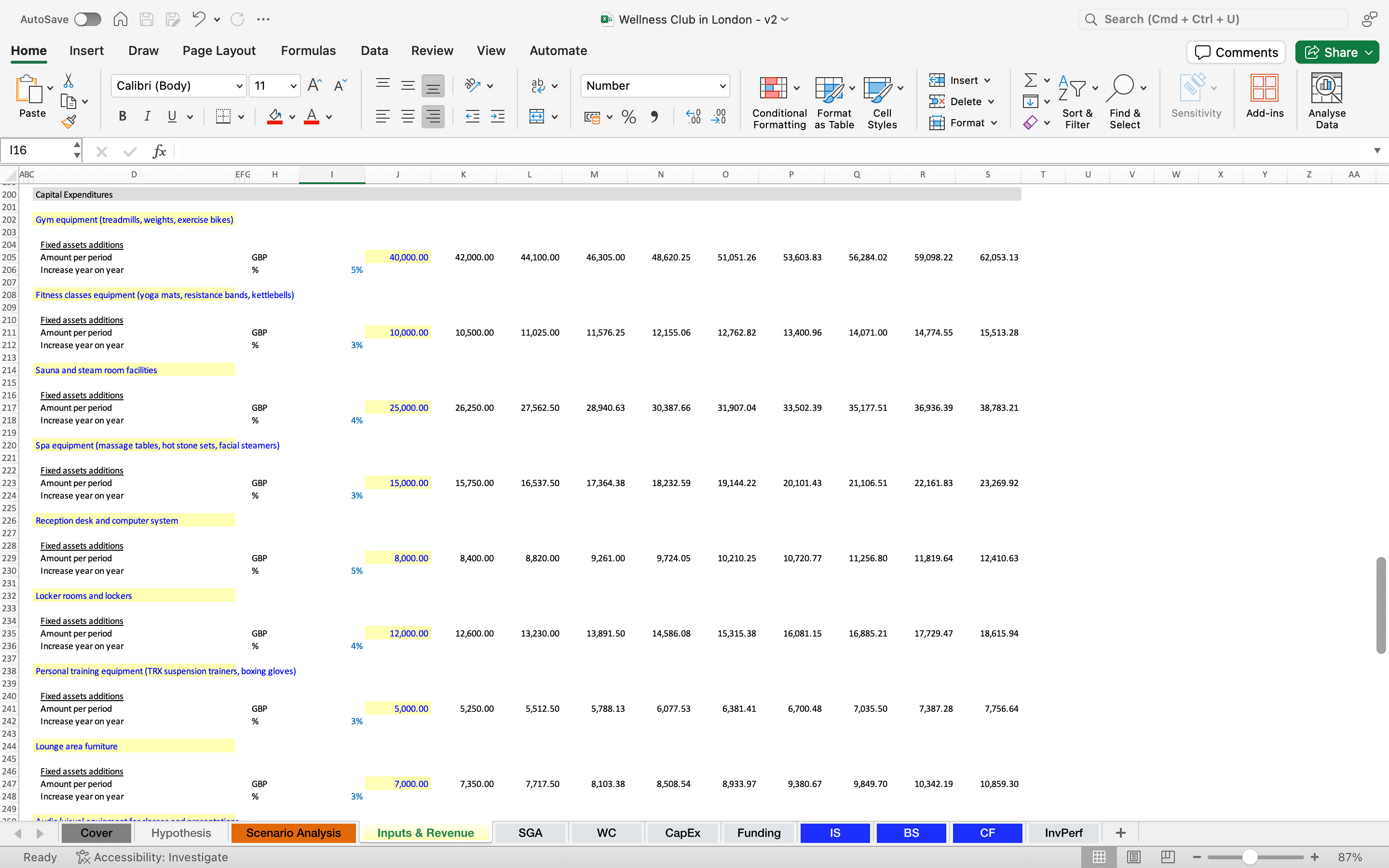1389x868 pixels.
Task: Toggle top vertical alignment
Action: (383, 85)
